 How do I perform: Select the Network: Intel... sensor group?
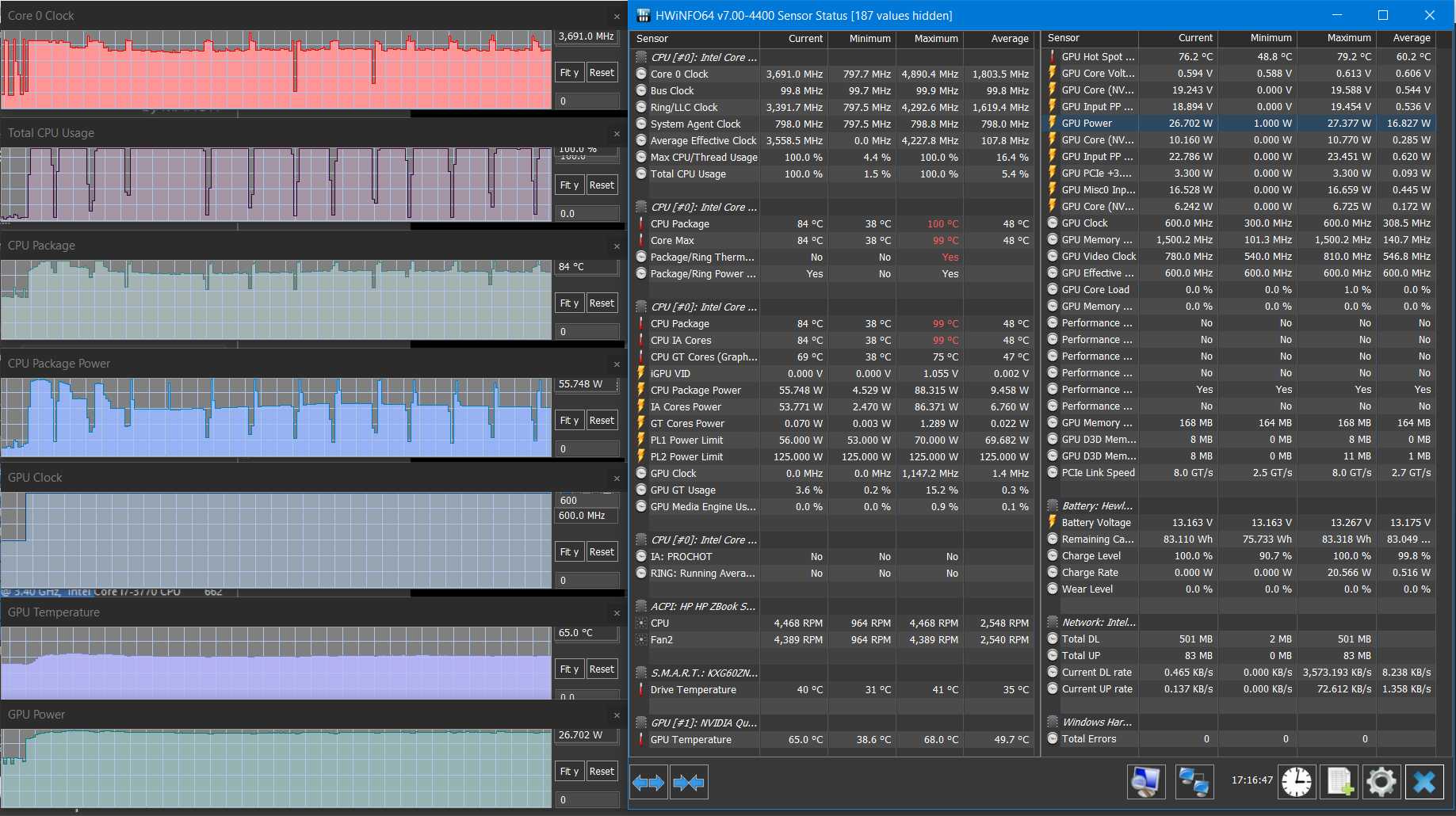[x=1099, y=622]
